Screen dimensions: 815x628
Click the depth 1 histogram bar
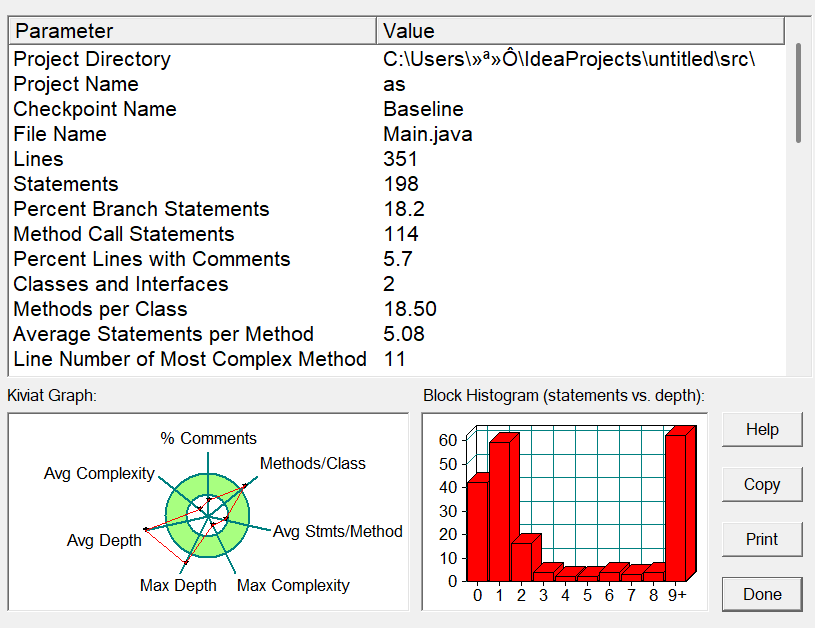[499, 512]
